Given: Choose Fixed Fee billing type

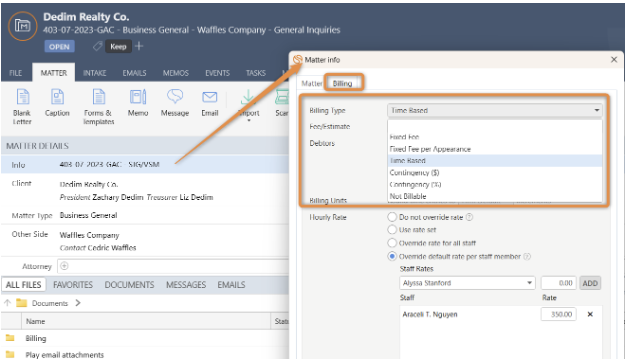Looking at the screenshot, I should [x=495, y=137].
